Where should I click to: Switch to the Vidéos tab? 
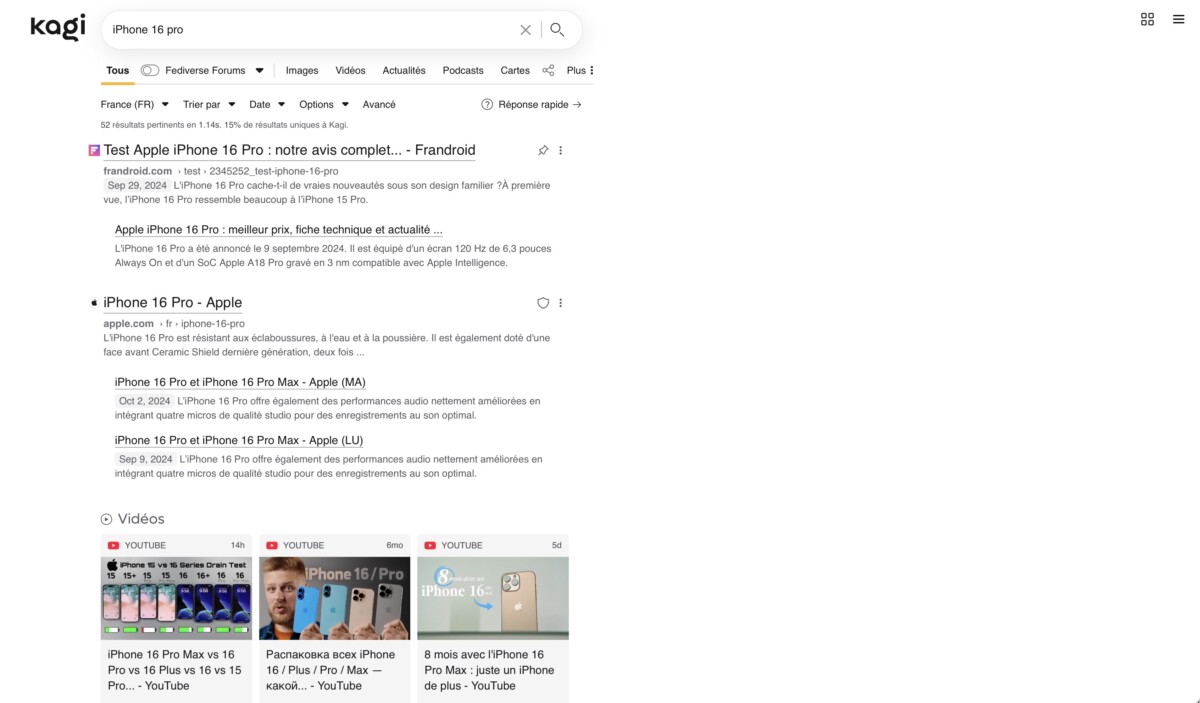[350, 70]
